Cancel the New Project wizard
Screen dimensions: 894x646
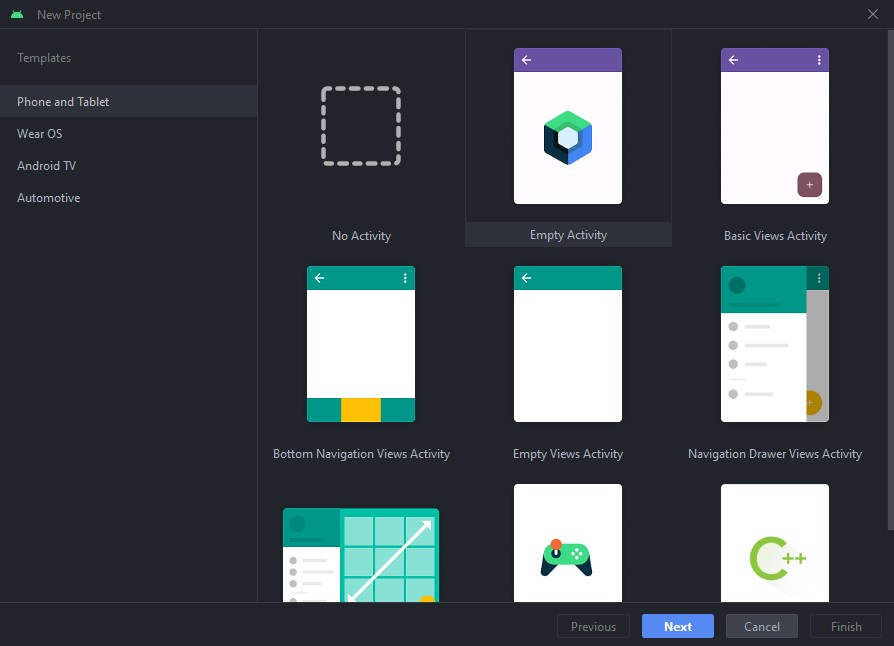point(761,626)
